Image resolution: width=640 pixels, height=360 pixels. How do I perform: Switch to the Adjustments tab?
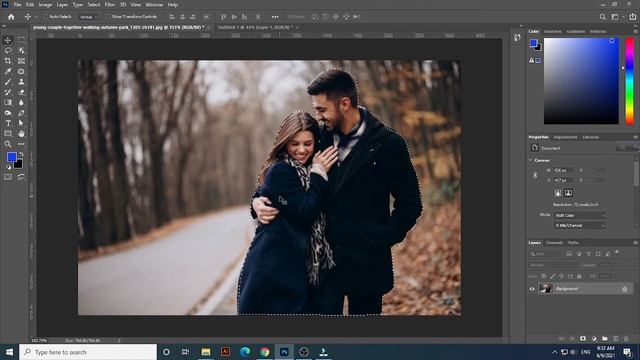565,137
